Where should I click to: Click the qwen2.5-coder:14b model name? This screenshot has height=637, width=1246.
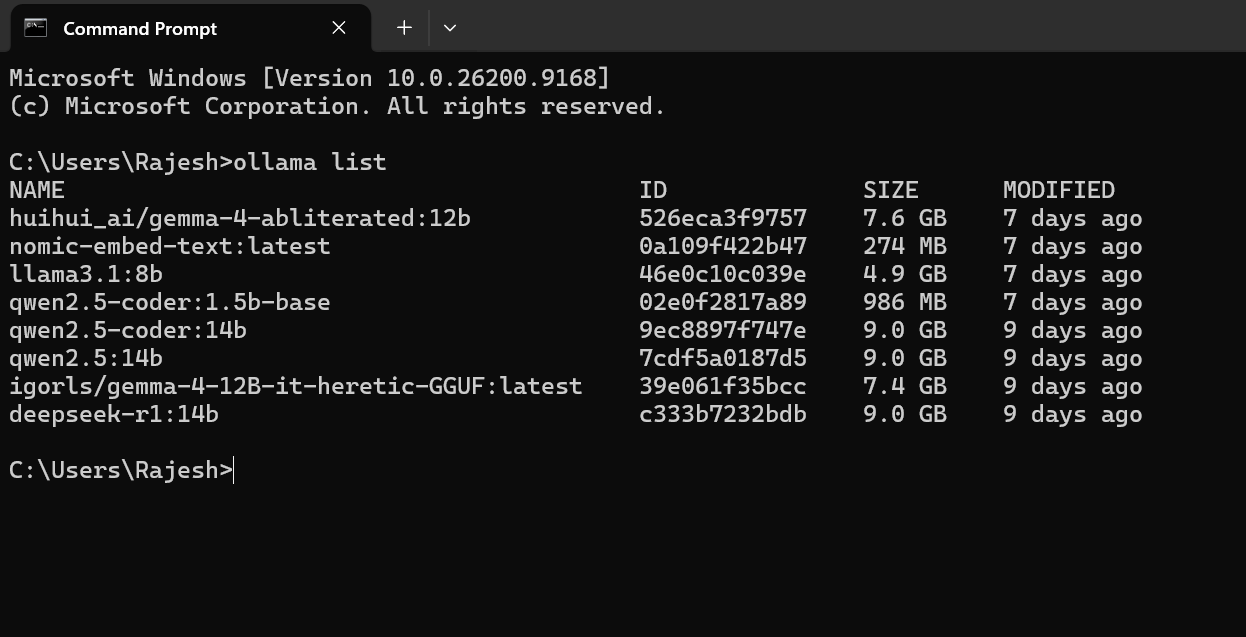click(128, 330)
